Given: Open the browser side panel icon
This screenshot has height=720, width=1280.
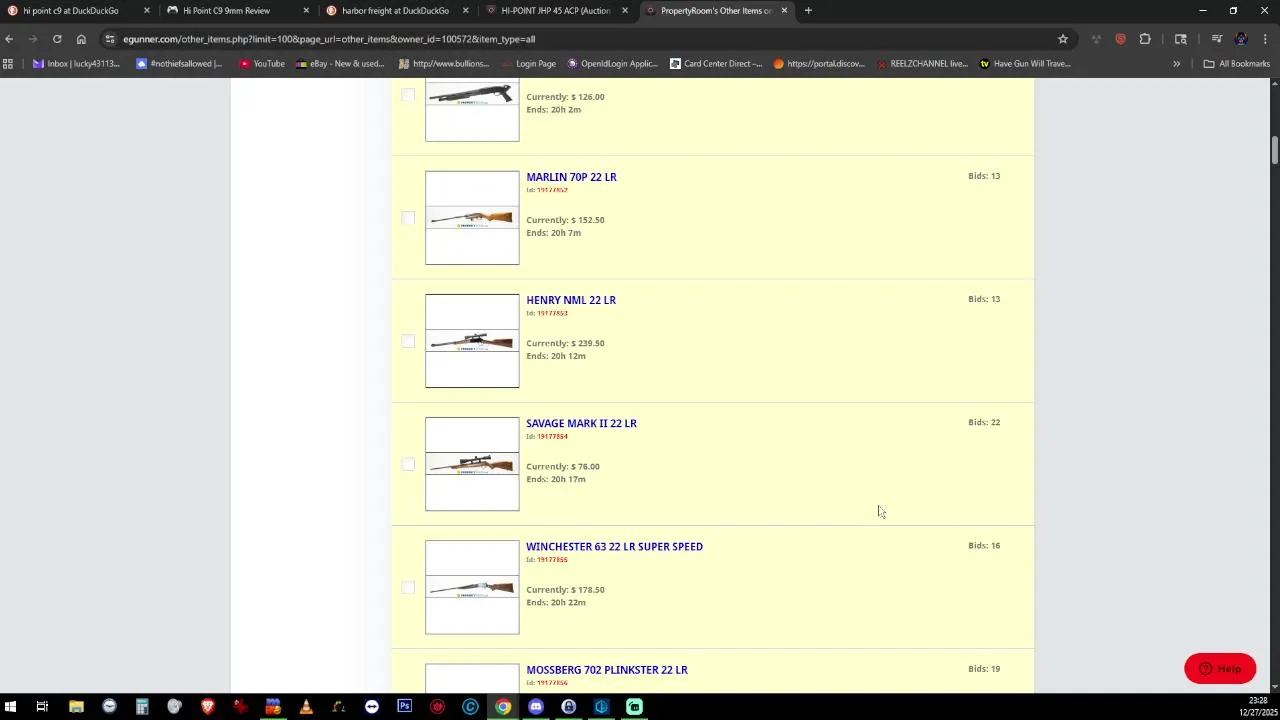Looking at the screenshot, I should (x=1181, y=39).
